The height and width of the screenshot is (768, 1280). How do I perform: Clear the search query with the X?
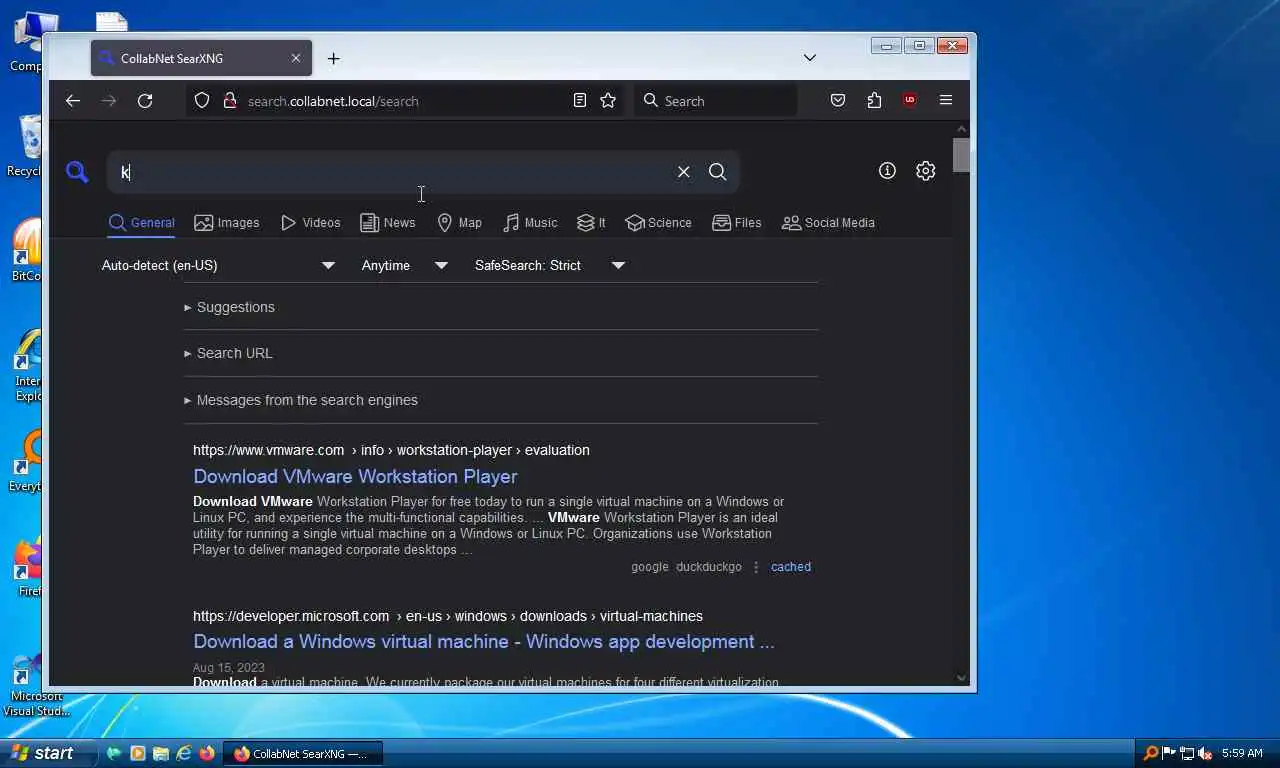coord(684,172)
